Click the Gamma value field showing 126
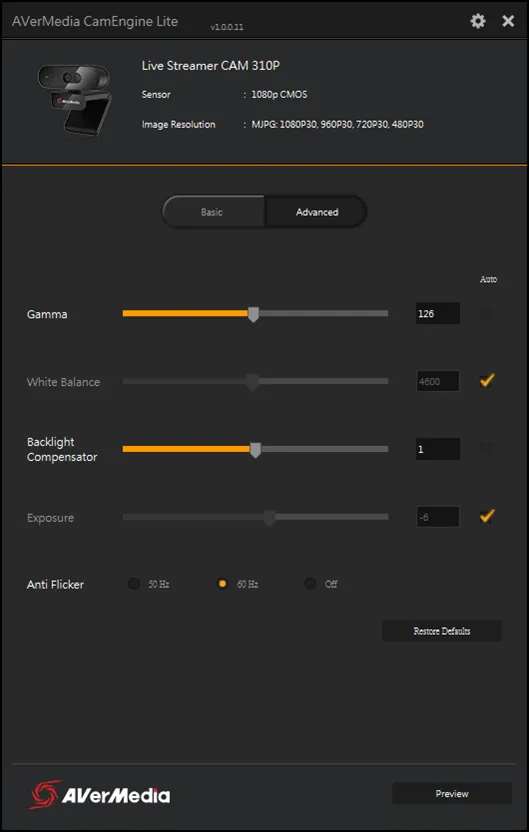Image resolution: width=529 pixels, height=832 pixels. 438,314
